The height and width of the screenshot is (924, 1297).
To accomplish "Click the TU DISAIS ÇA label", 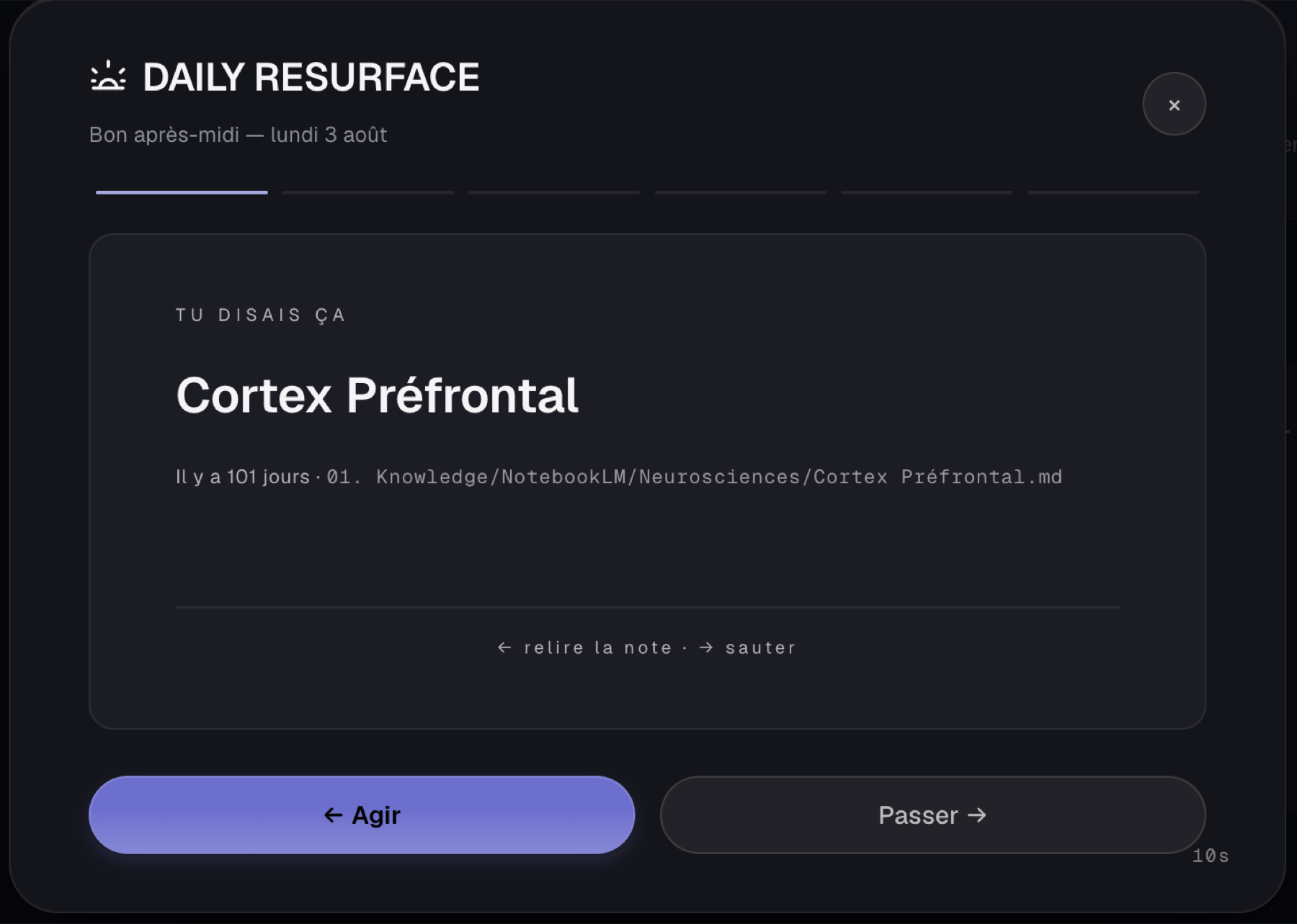I will coord(261,315).
